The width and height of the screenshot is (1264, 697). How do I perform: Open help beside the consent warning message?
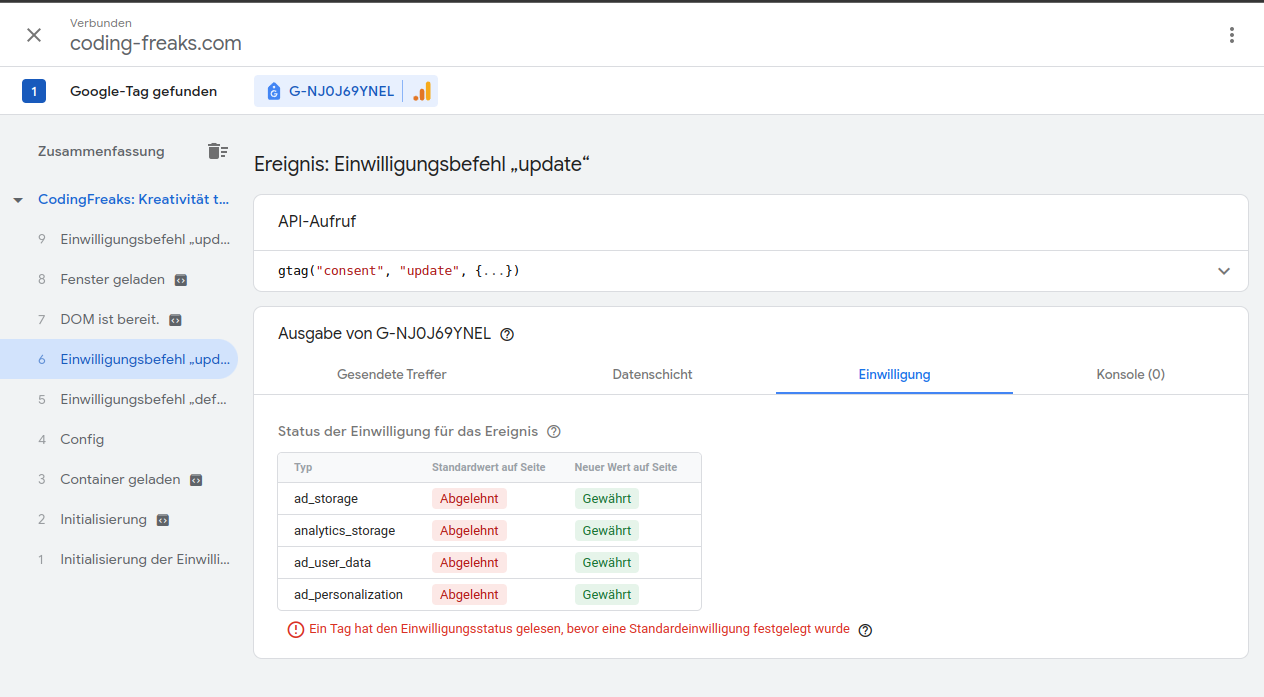click(865, 630)
